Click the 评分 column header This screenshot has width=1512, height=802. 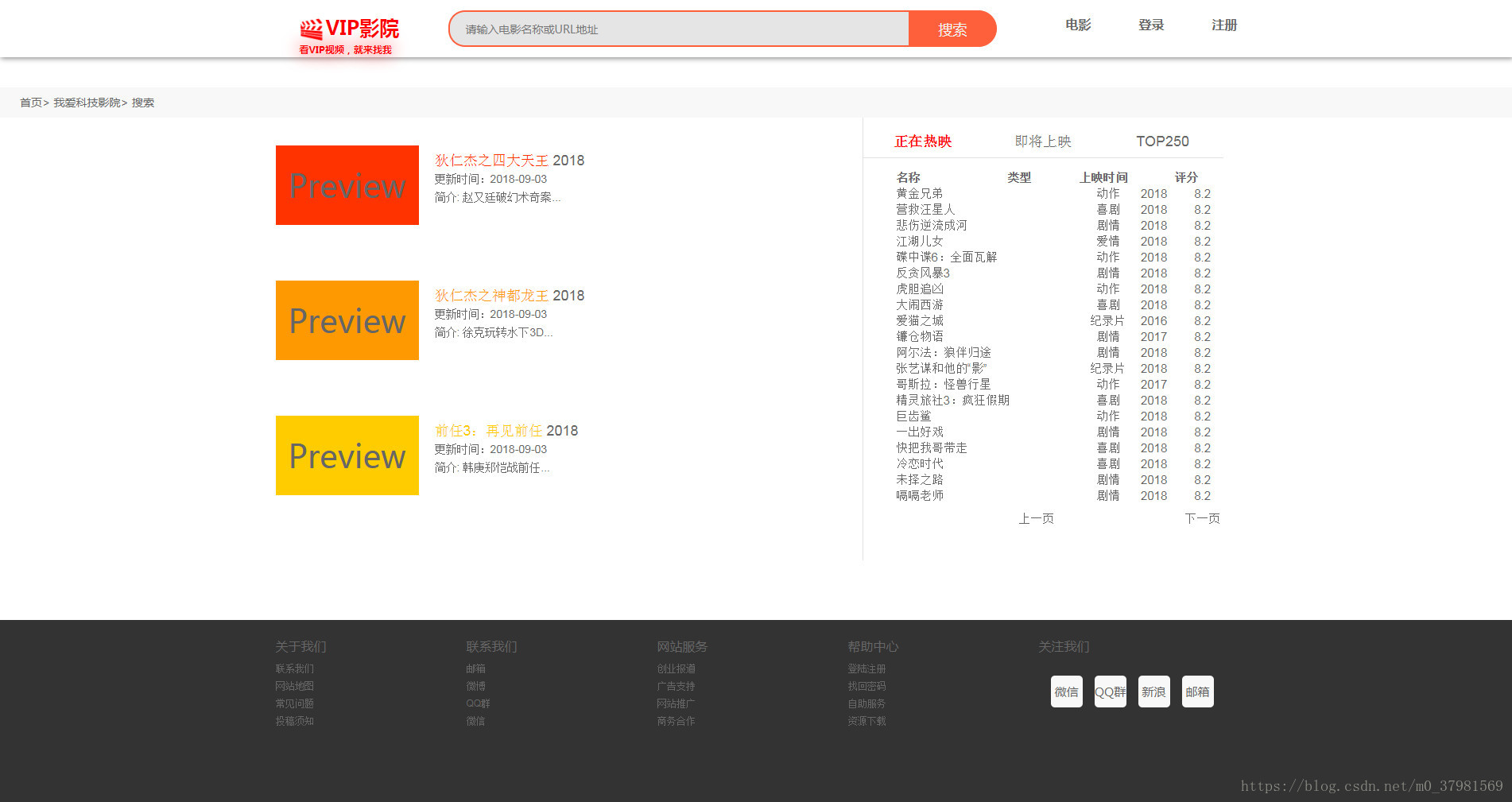[1186, 177]
